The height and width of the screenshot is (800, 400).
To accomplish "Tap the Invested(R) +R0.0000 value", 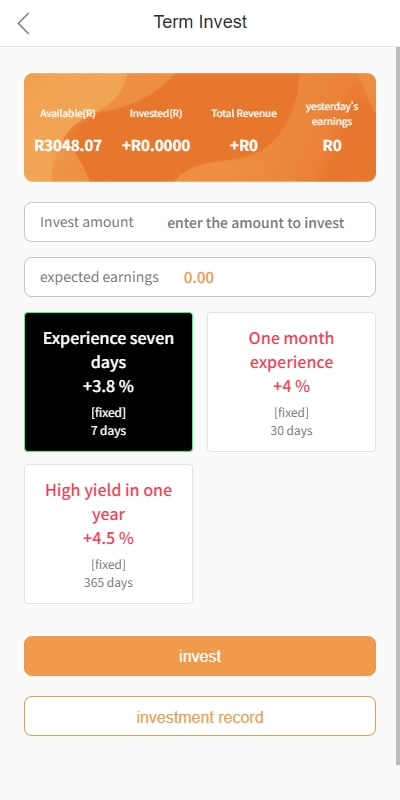I will tap(156, 146).
